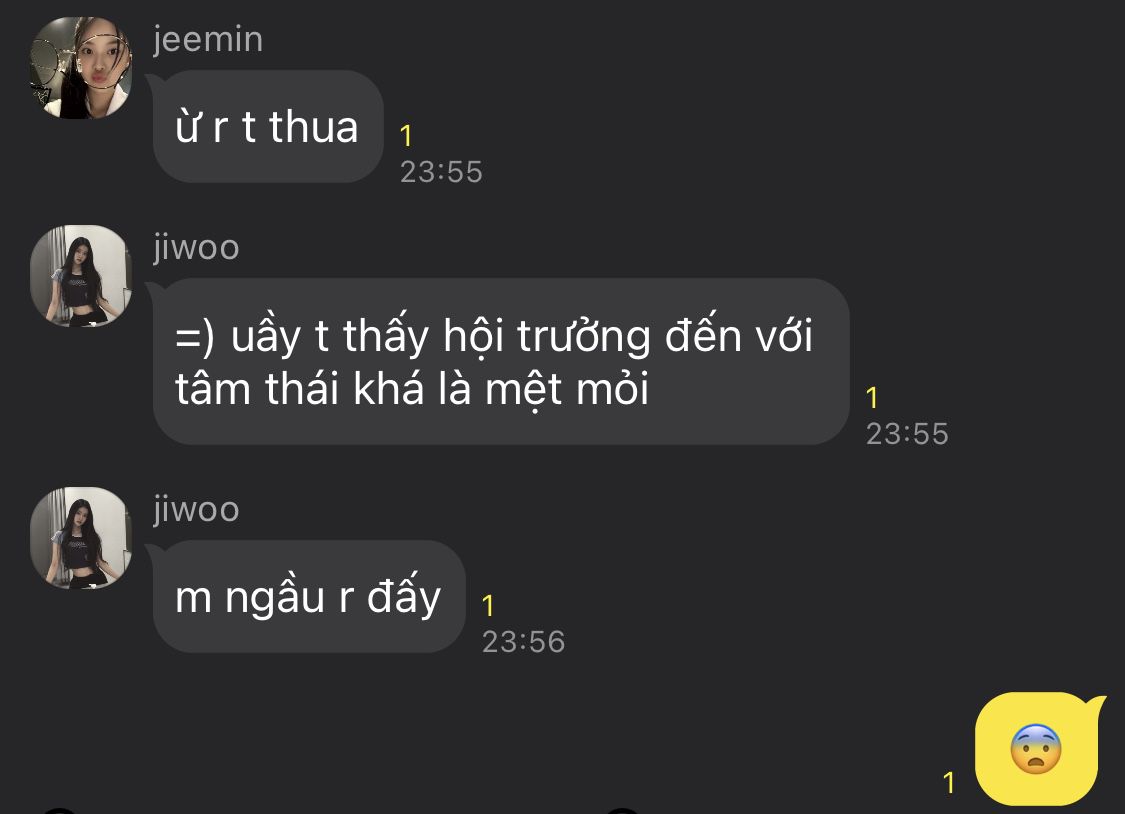Screen dimensions: 1125x814
Task: Tap the 23:56 timestamp
Action: click(523, 642)
